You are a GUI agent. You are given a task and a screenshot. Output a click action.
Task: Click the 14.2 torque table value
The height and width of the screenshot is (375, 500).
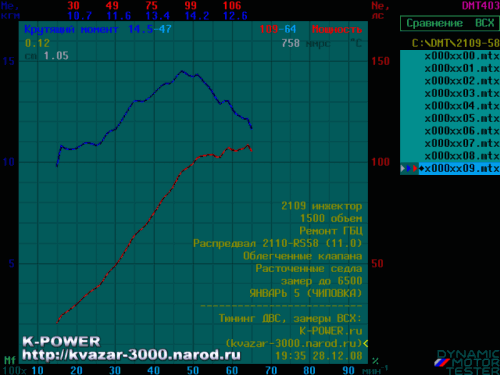pos(197,16)
